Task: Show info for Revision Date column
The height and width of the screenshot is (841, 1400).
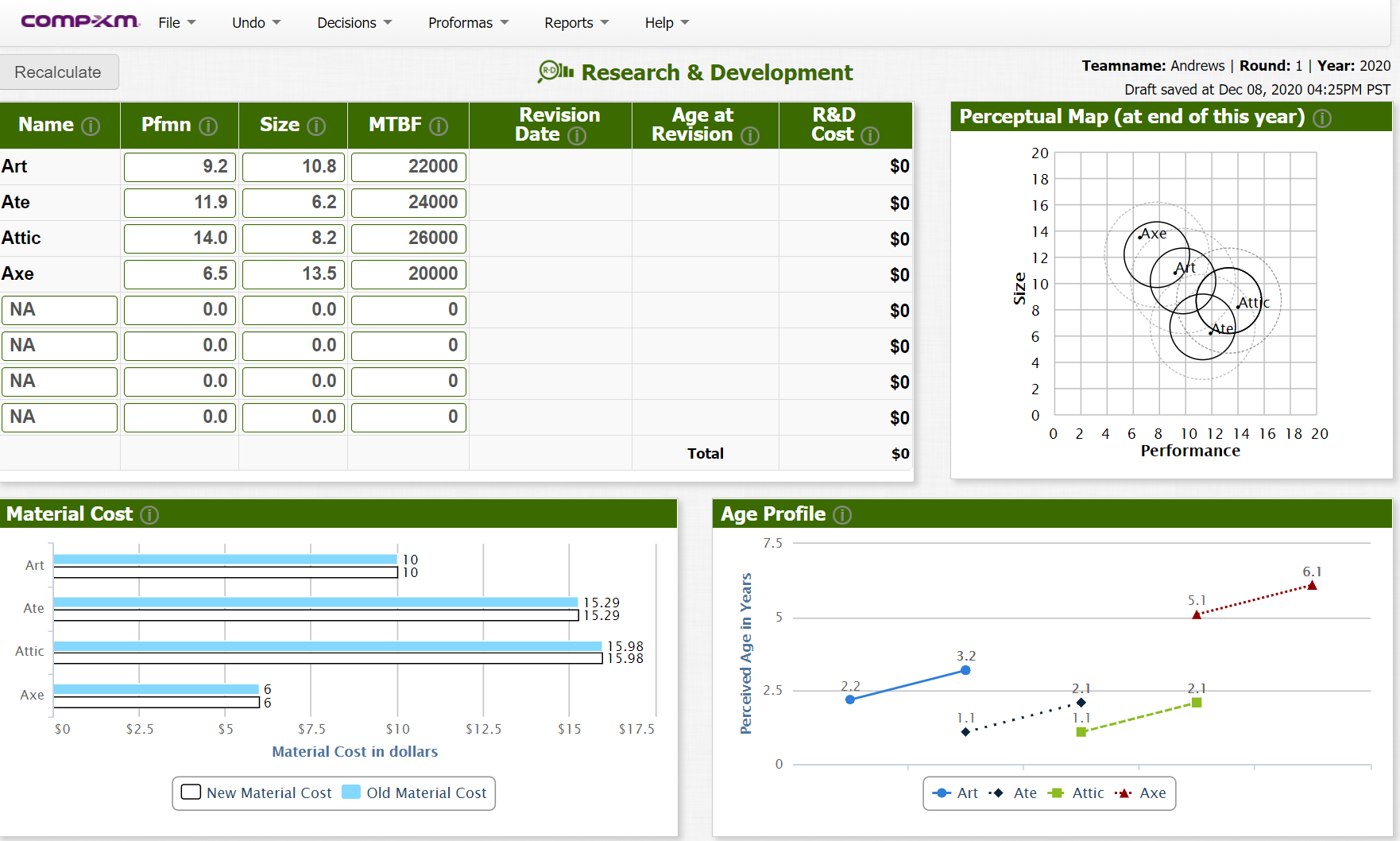Action: (577, 136)
